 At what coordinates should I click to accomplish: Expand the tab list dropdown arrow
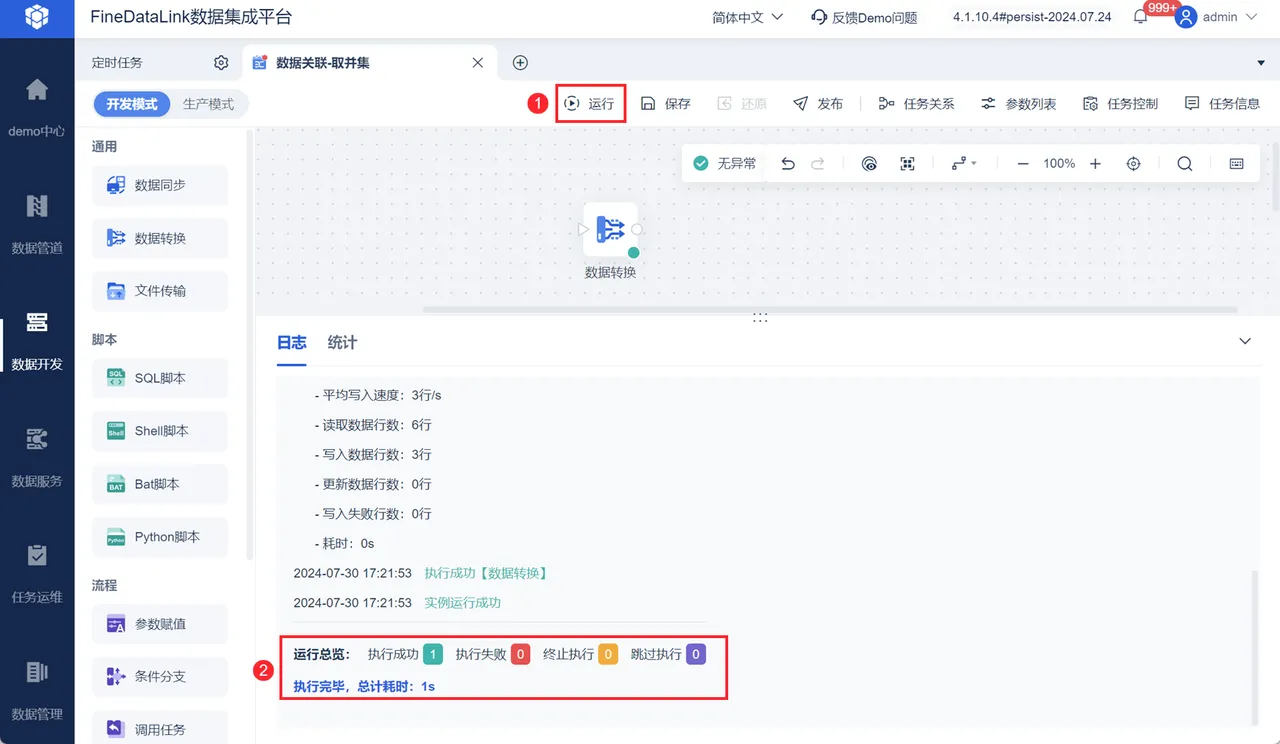[1260, 63]
